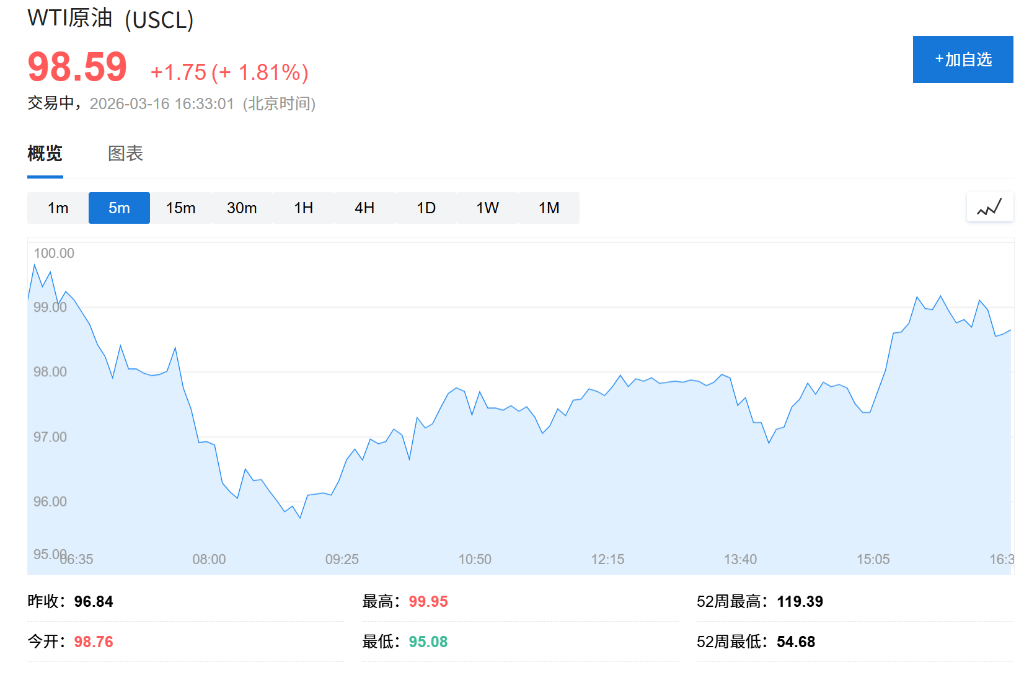This screenshot has height=673, width=1024.
Task: Select the 1D daily interval
Action: point(426,208)
